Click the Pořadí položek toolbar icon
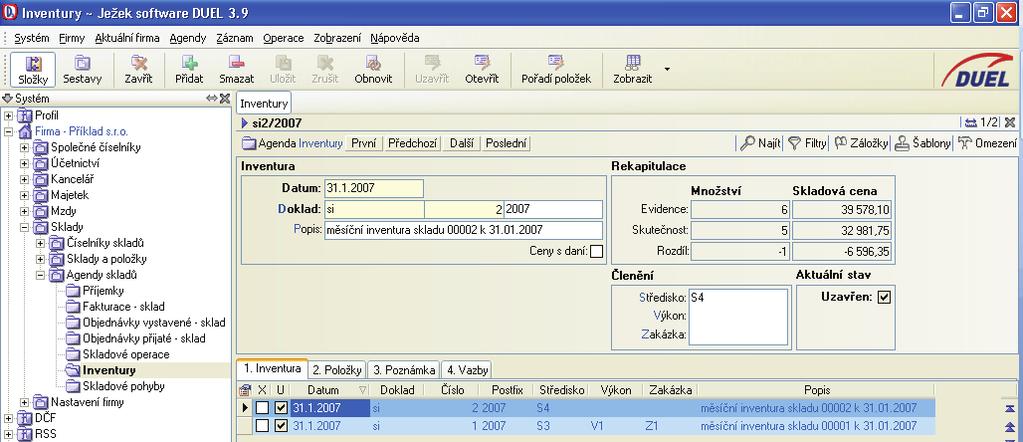Image resolution: width=1023 pixels, height=442 pixels. [556, 70]
